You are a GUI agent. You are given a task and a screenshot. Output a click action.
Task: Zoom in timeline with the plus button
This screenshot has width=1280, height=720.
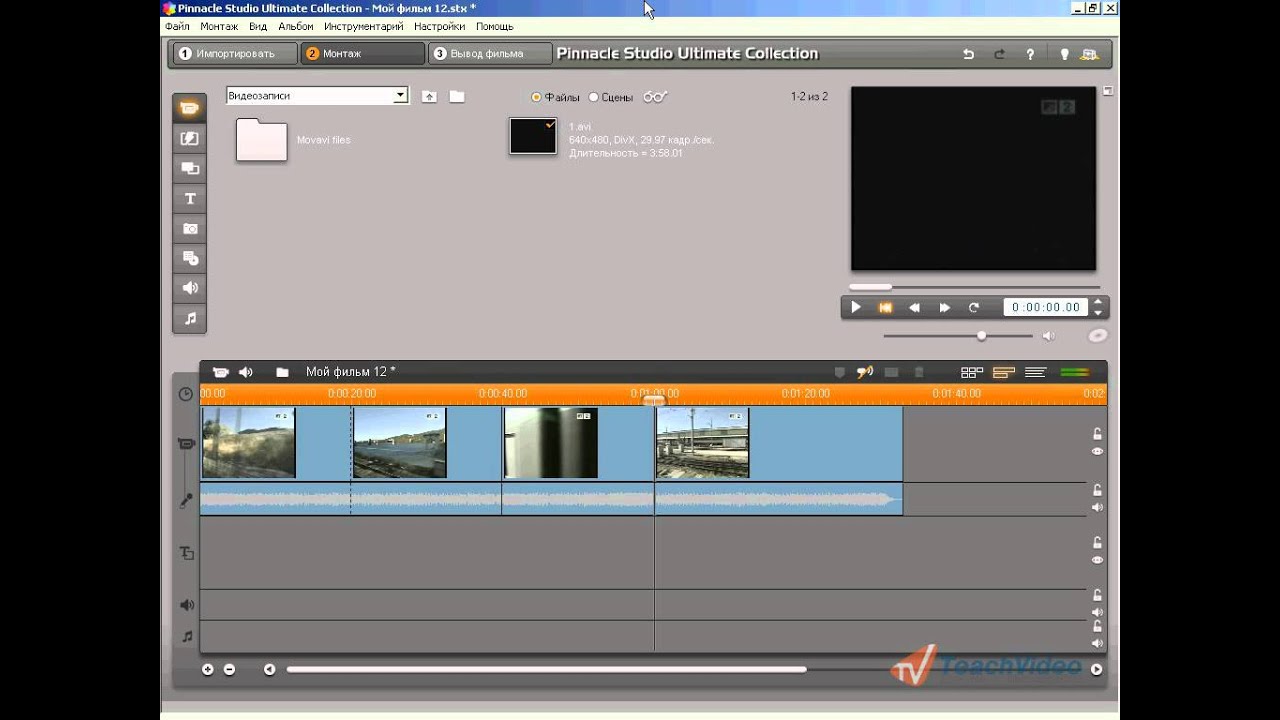pos(208,670)
